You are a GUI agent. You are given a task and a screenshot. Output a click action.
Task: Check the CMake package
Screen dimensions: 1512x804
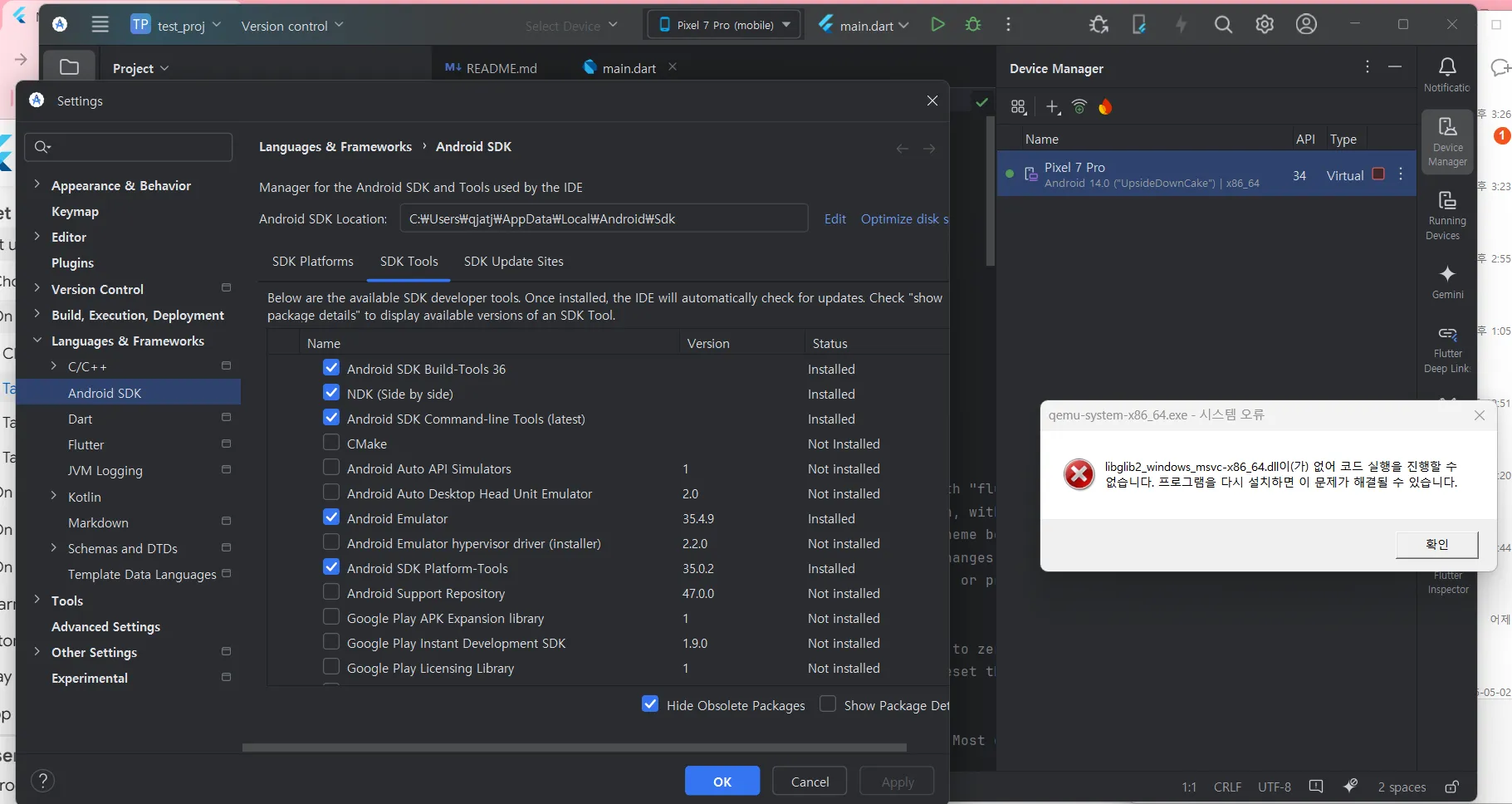point(331,442)
